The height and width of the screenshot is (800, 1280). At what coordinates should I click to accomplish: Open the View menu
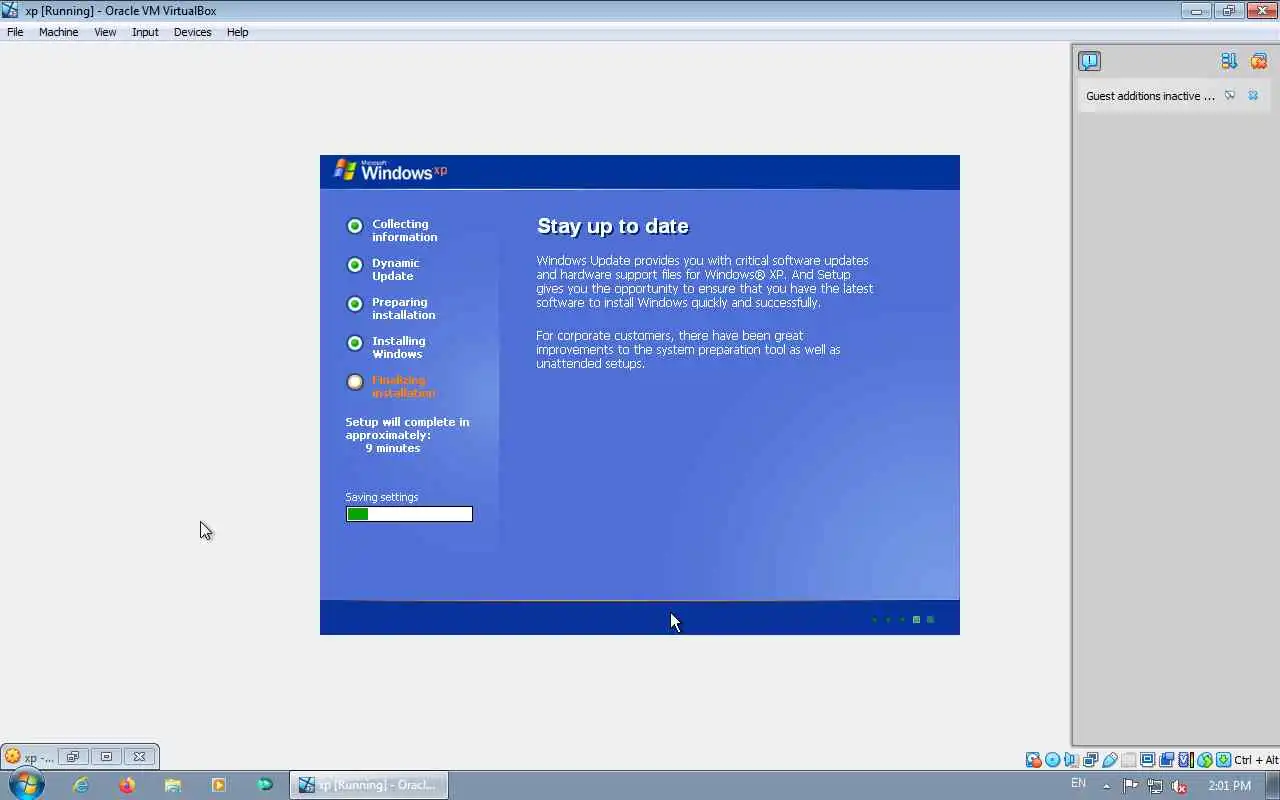(x=105, y=32)
